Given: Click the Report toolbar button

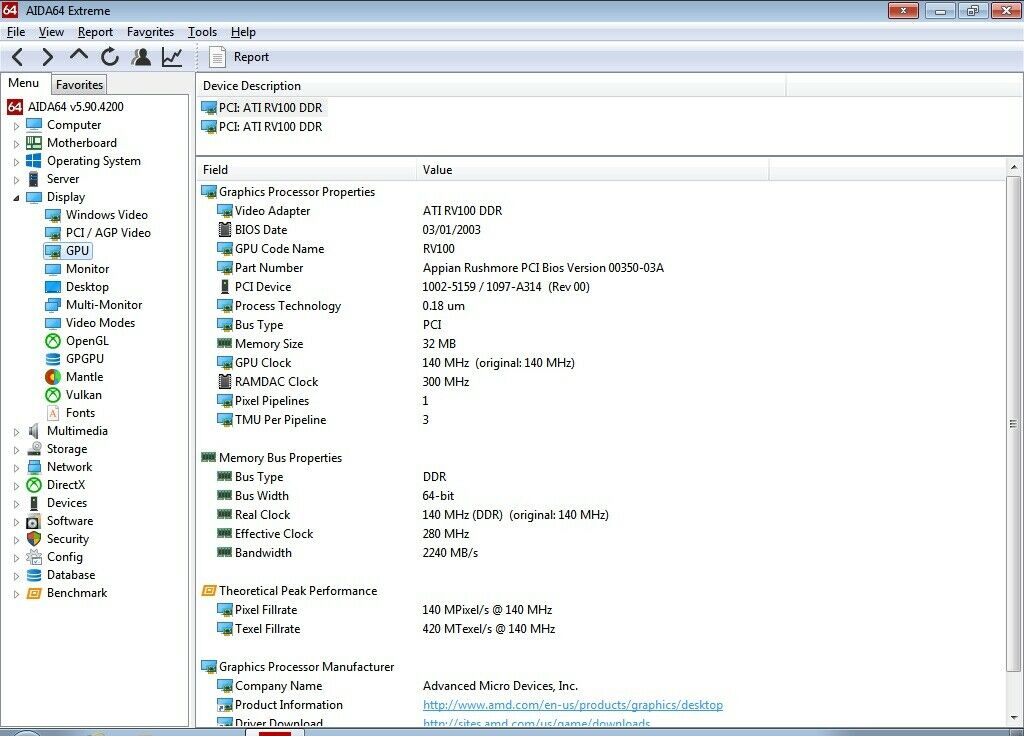Looking at the screenshot, I should [x=239, y=57].
